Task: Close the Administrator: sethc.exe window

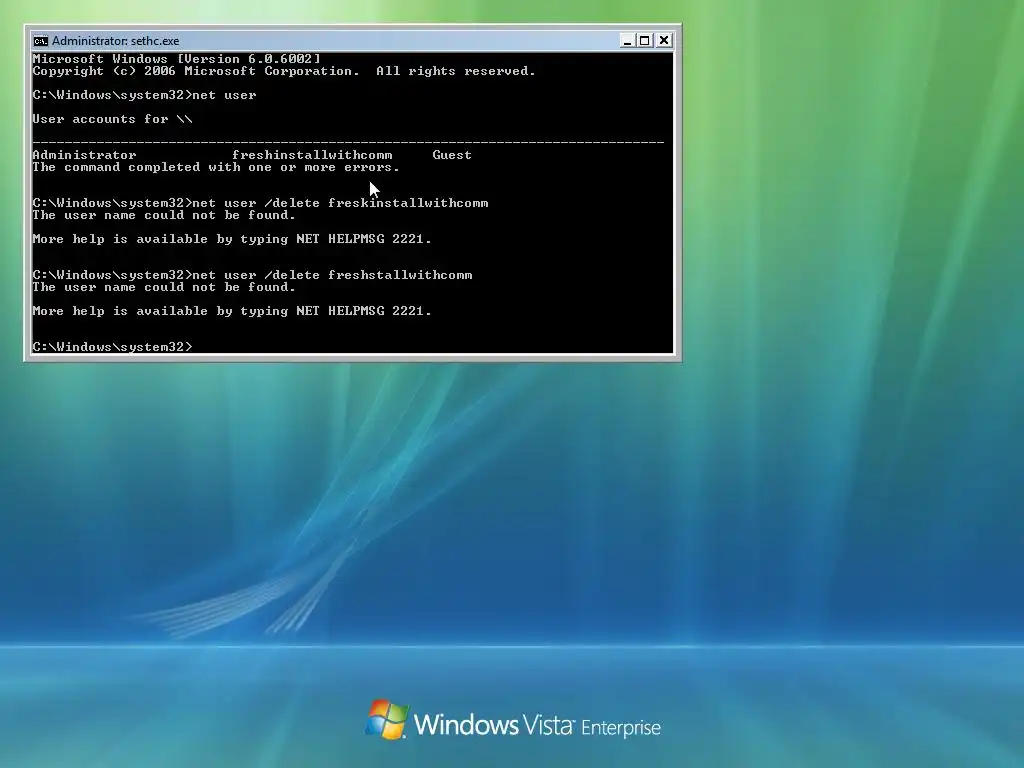Action: click(664, 40)
